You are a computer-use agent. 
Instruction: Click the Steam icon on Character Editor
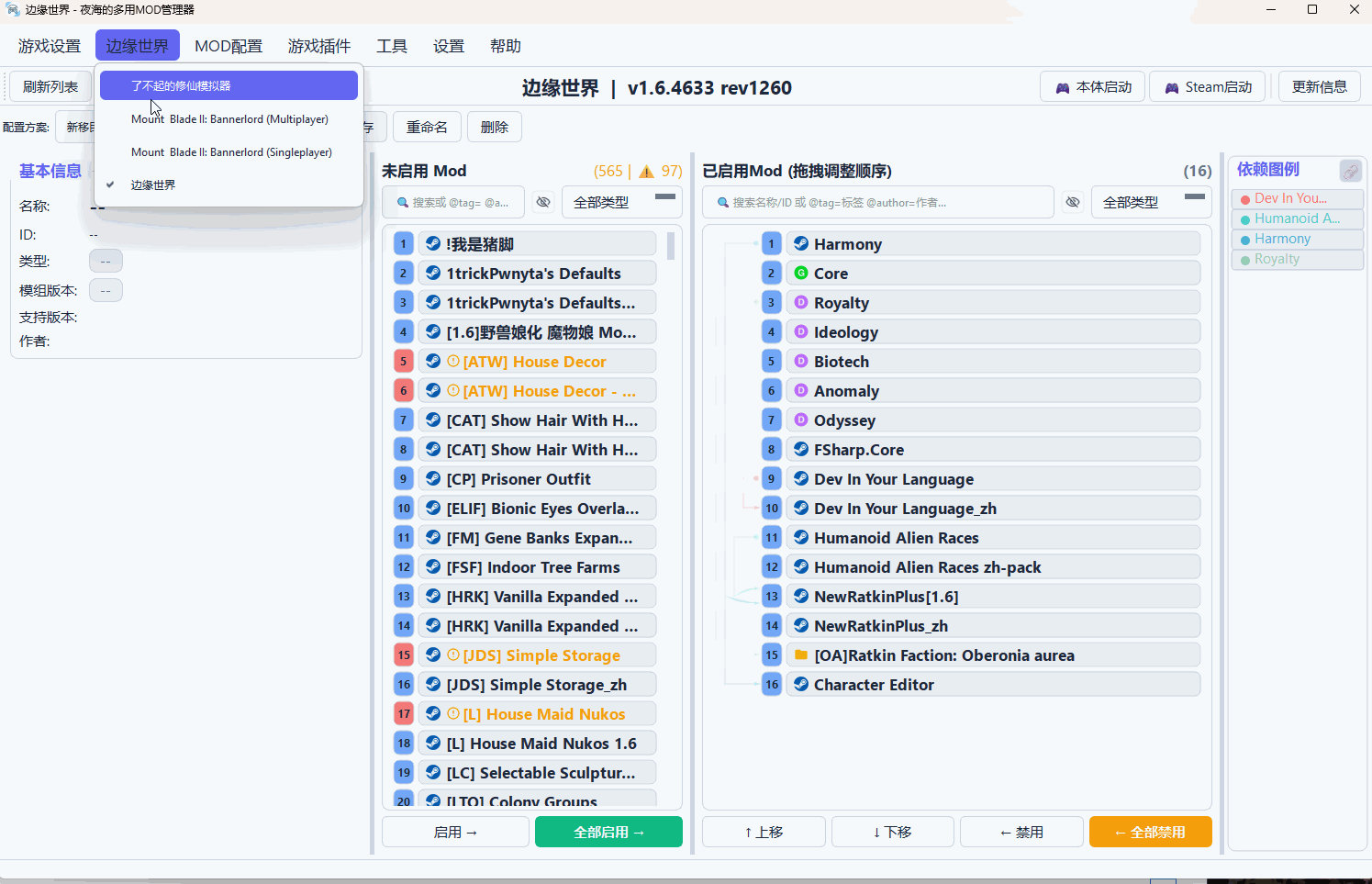[x=801, y=684]
